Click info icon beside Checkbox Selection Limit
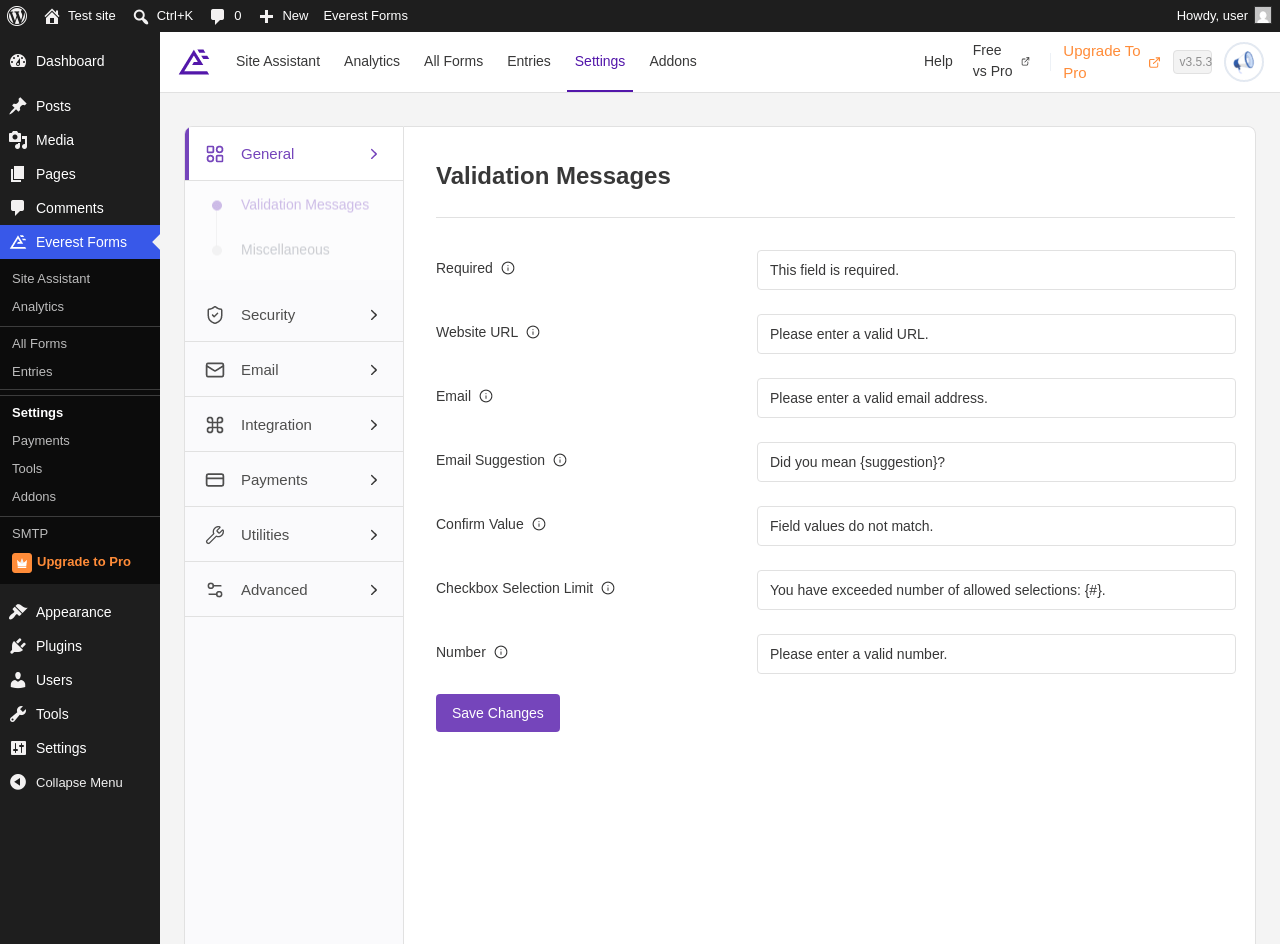 [x=608, y=588]
